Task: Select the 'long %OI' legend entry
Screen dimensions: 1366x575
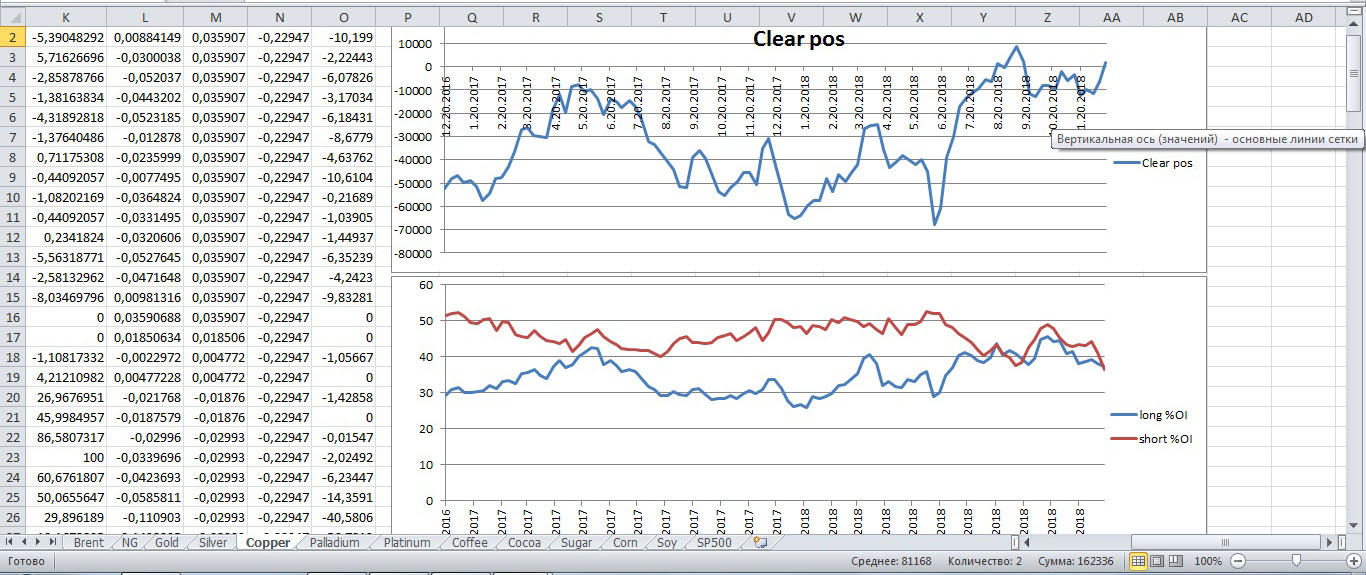Action: tap(1151, 415)
